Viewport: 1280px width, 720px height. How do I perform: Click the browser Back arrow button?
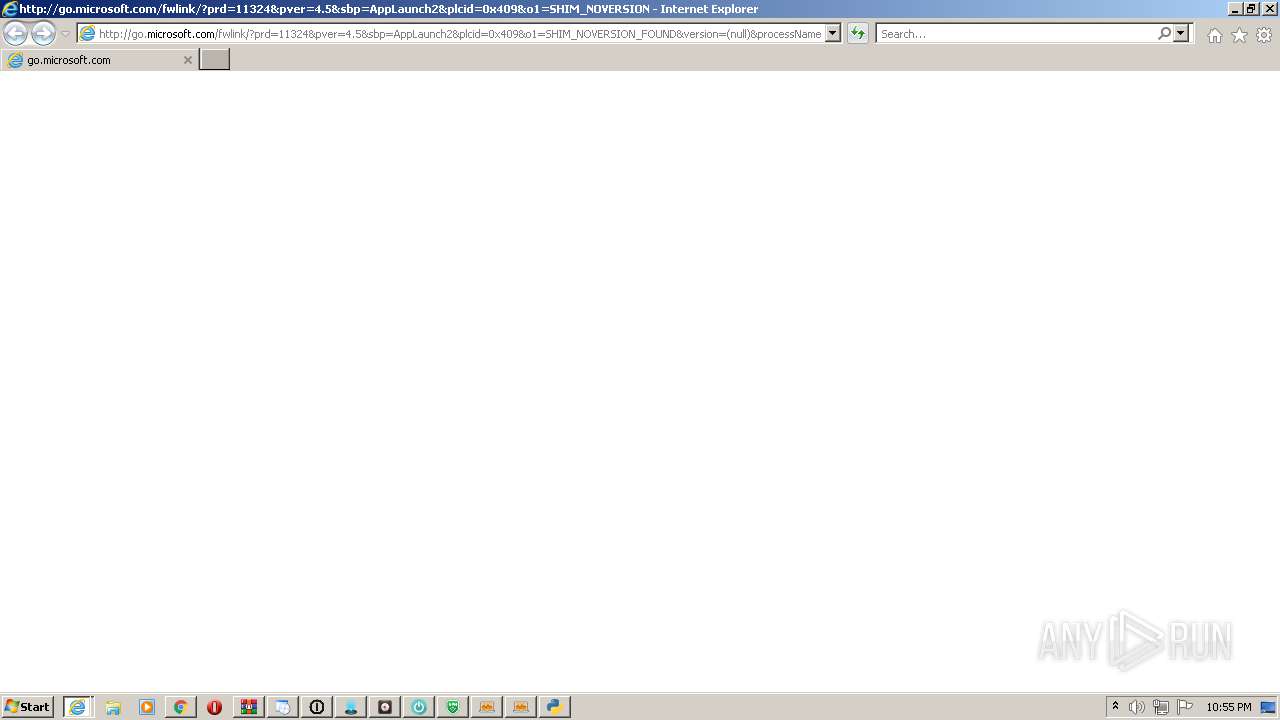15,33
